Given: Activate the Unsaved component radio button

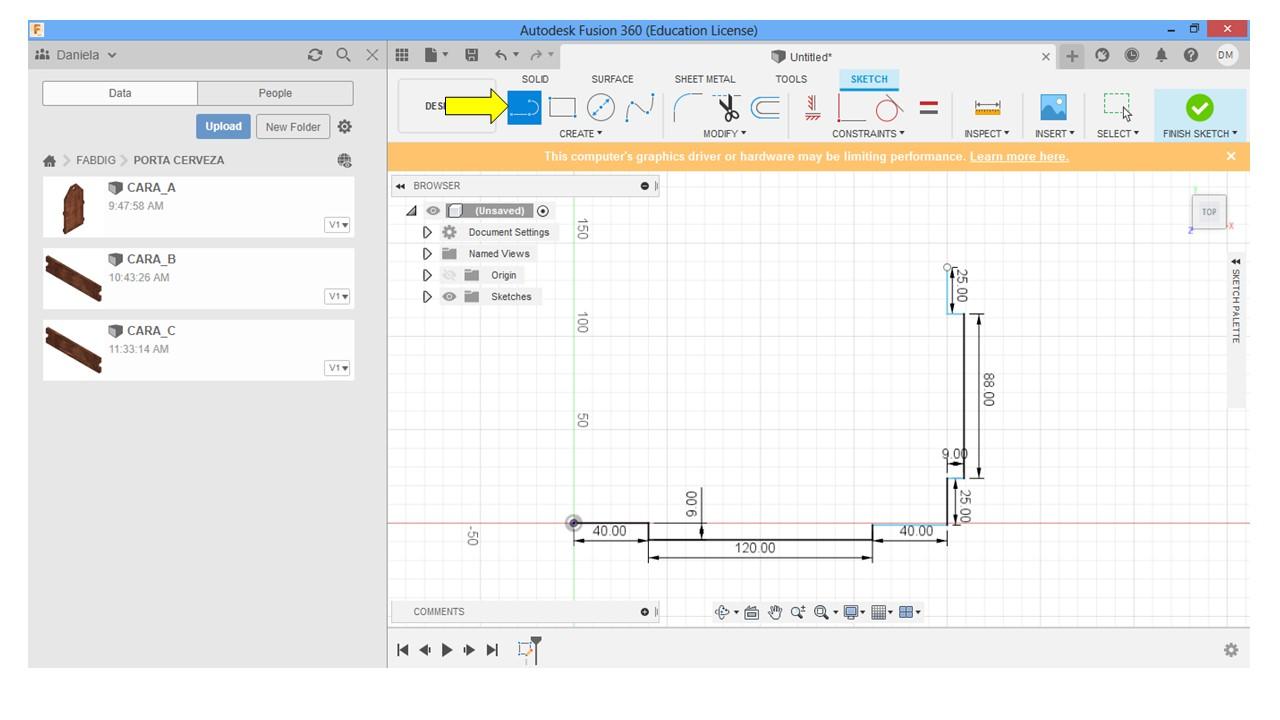Looking at the screenshot, I should click(543, 211).
